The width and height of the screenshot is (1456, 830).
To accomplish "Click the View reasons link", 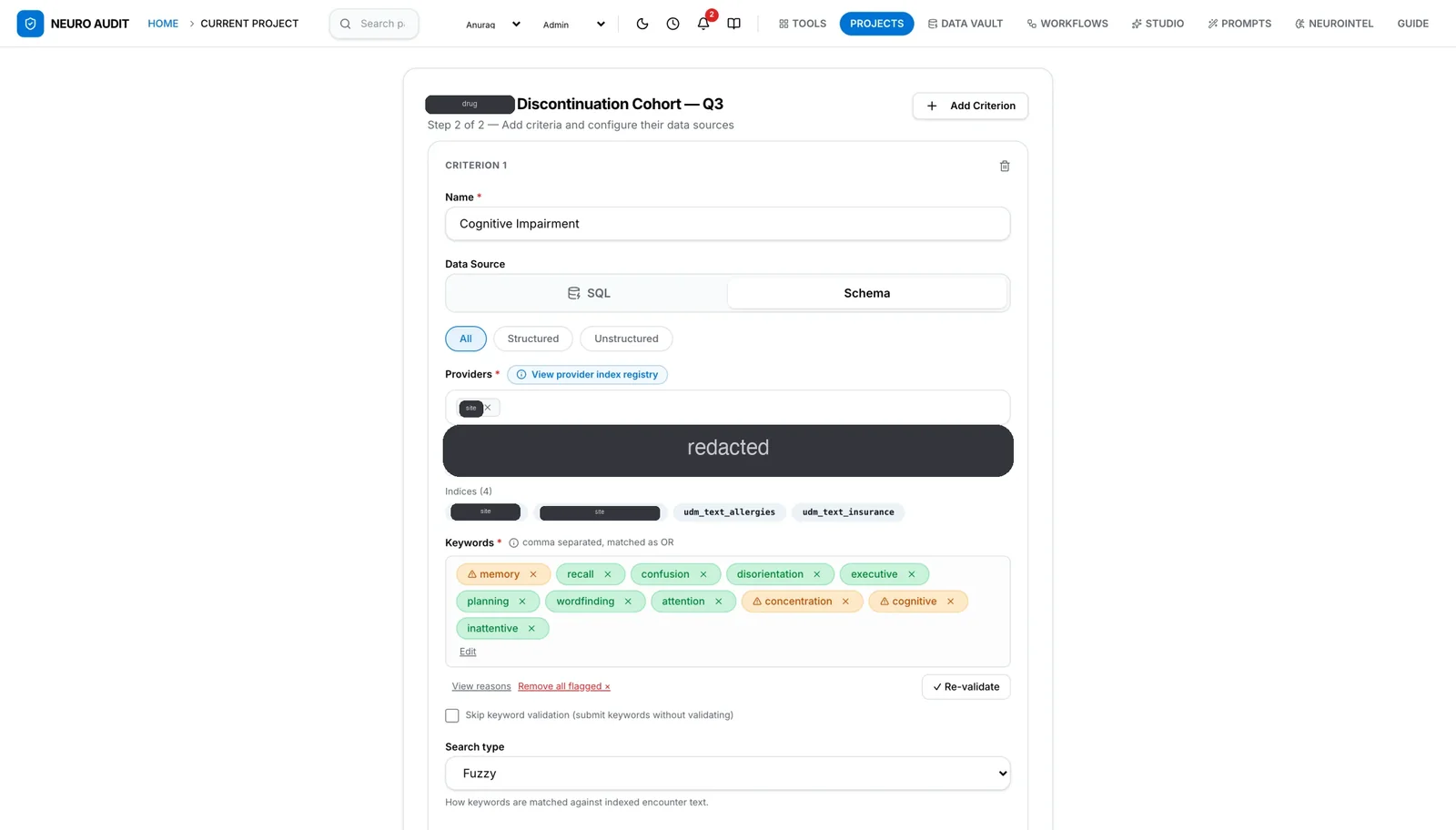I will click(481, 687).
